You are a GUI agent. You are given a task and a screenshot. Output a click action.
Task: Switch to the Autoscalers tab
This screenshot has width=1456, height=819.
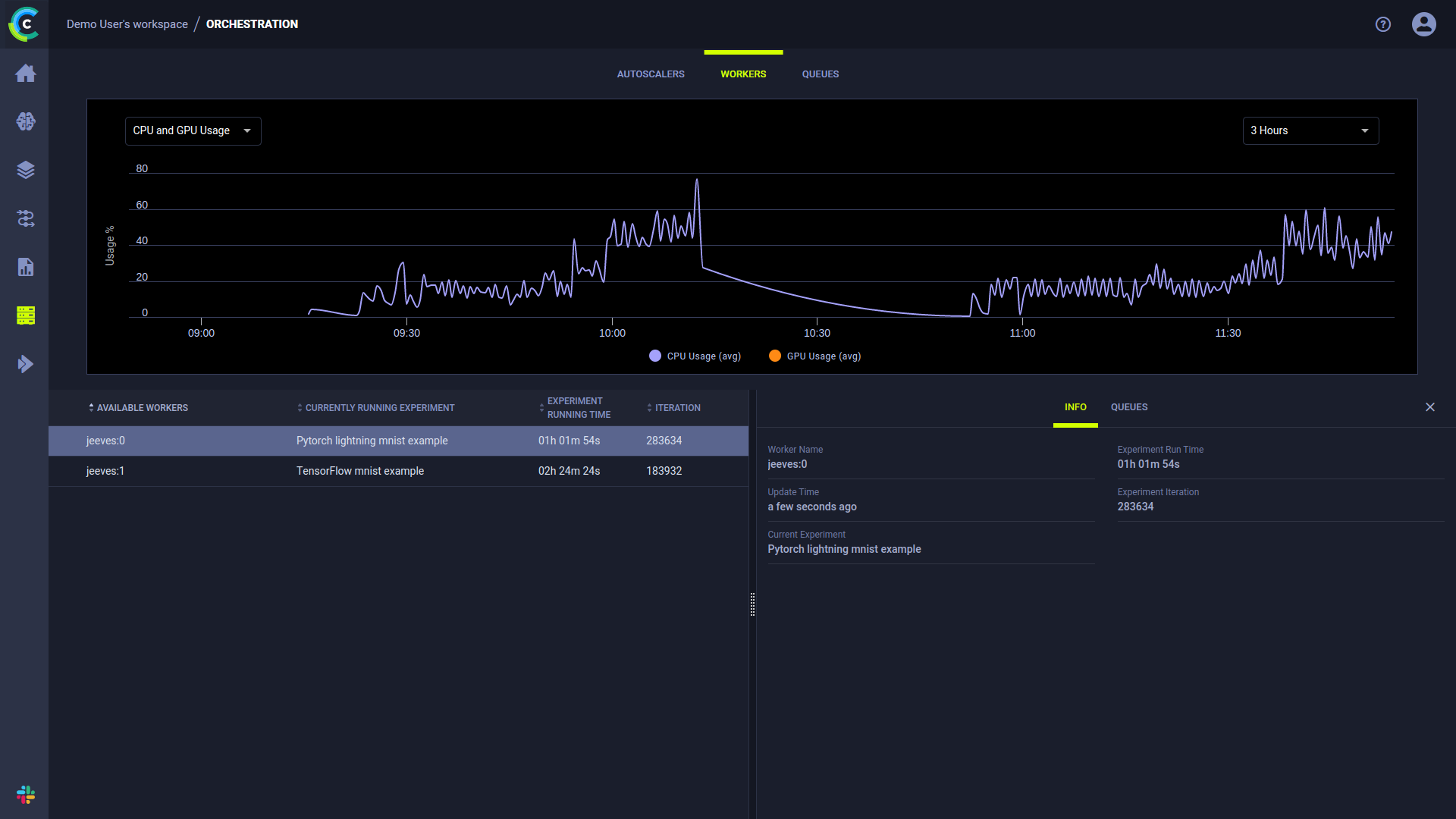coord(650,74)
